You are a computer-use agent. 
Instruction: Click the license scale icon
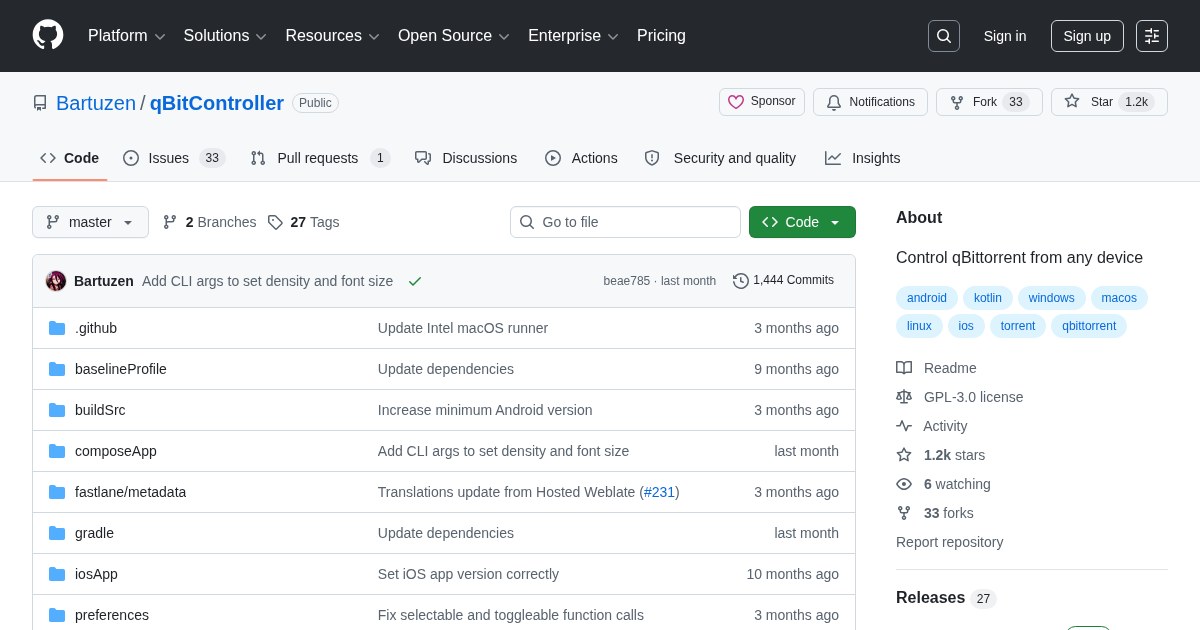[x=904, y=397]
